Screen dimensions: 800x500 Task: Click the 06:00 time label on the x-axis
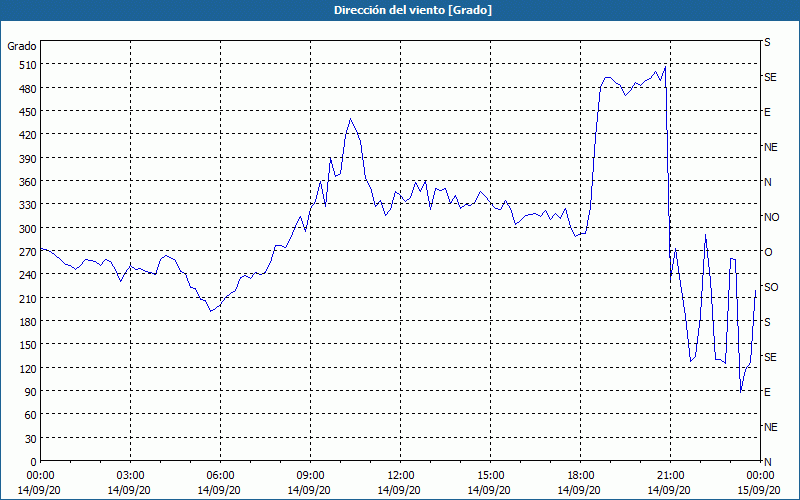coord(220,476)
